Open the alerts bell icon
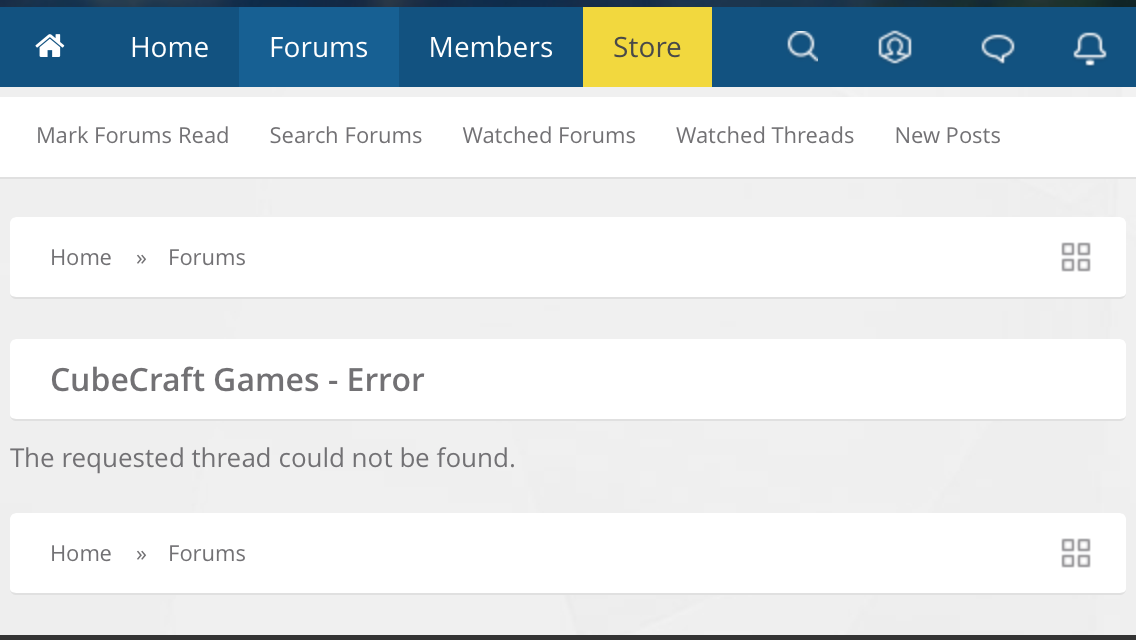Screen dimensions: 1136x640 coord(1090,49)
